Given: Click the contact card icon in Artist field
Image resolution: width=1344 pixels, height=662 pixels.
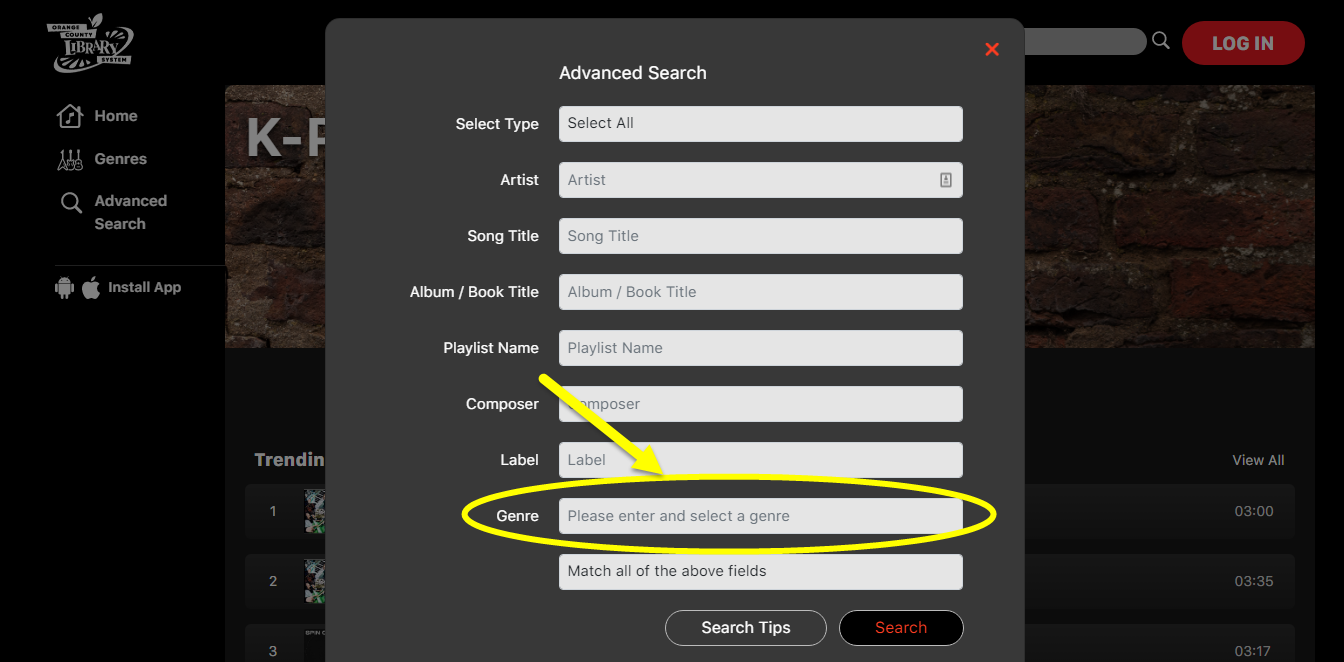Looking at the screenshot, I should tap(946, 180).
